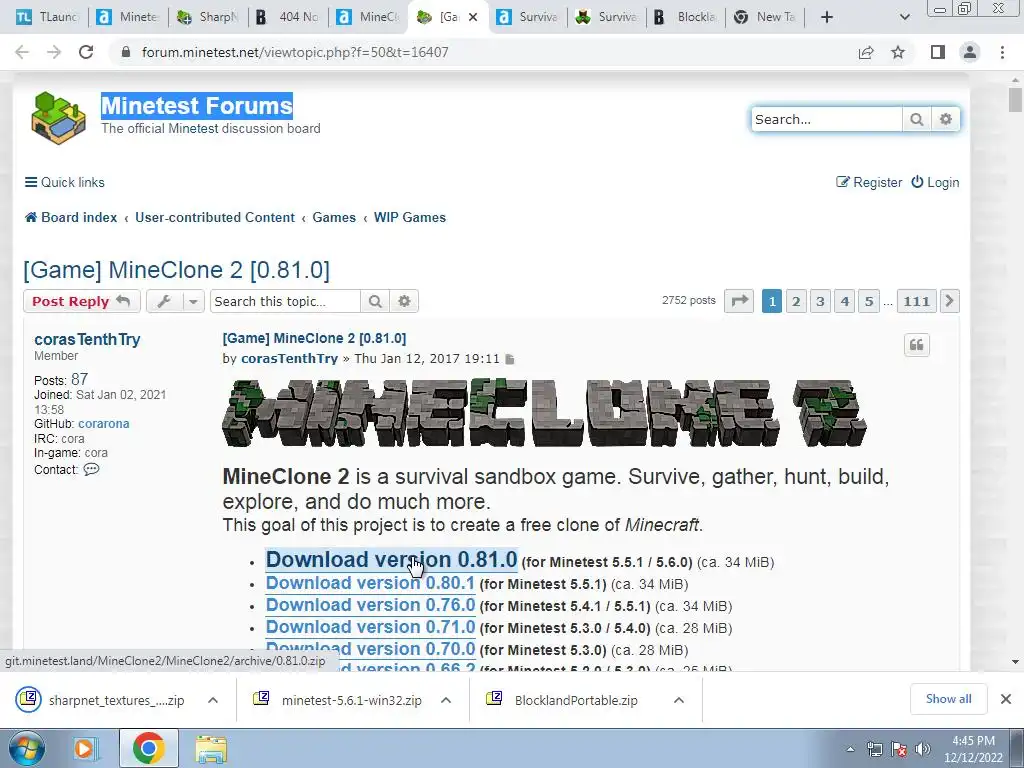Open the topic advanced search gear icon

pos(404,301)
